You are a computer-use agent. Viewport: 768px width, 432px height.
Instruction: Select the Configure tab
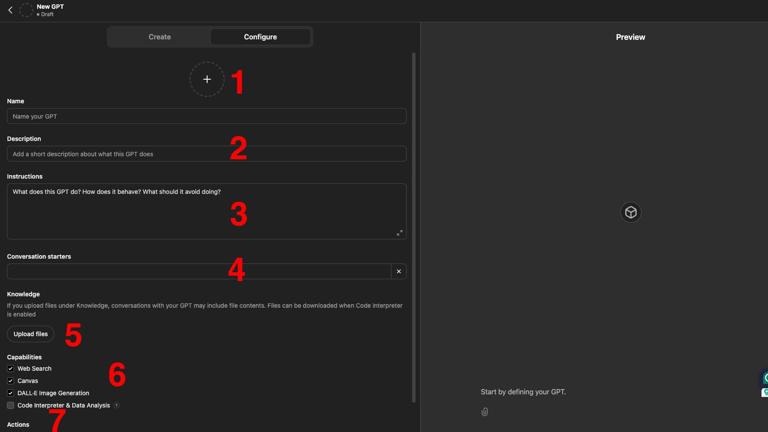pyautogui.click(x=260, y=37)
